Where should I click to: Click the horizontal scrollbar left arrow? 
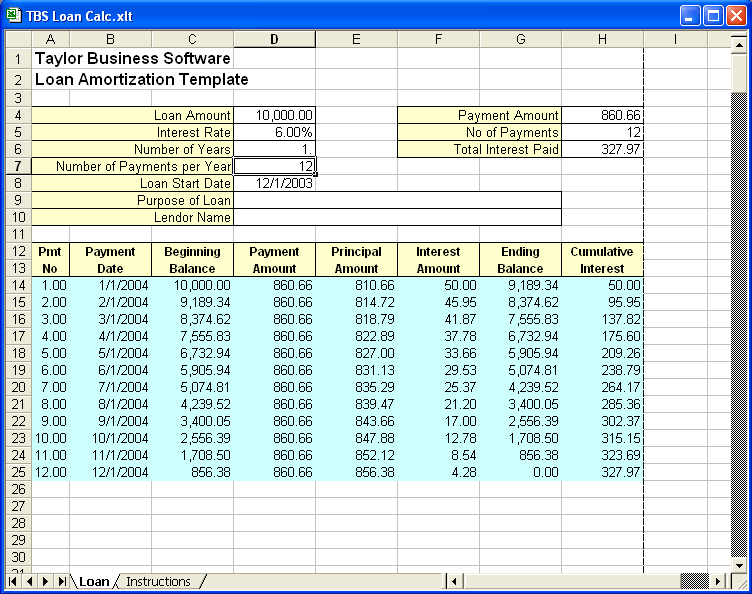454,581
